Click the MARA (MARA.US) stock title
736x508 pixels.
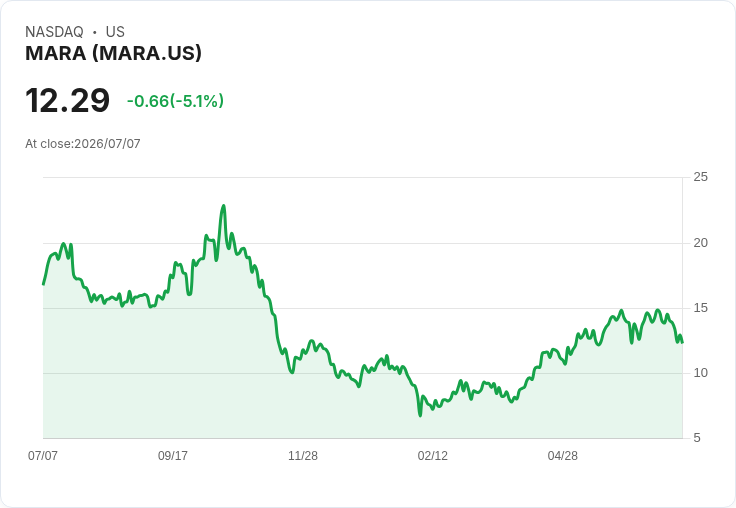point(113,53)
